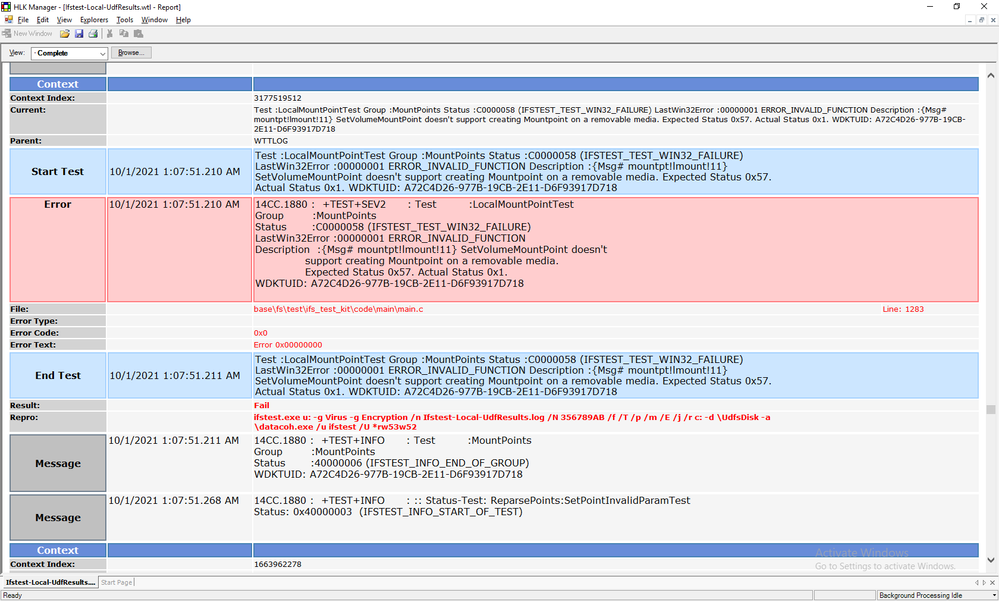The width and height of the screenshot is (999, 601).
Task: Click the Repro: label
Action: click(x=24, y=417)
